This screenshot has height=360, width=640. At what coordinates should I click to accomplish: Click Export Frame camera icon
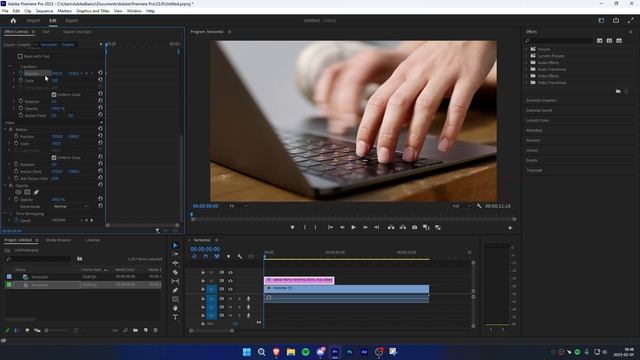point(414,227)
